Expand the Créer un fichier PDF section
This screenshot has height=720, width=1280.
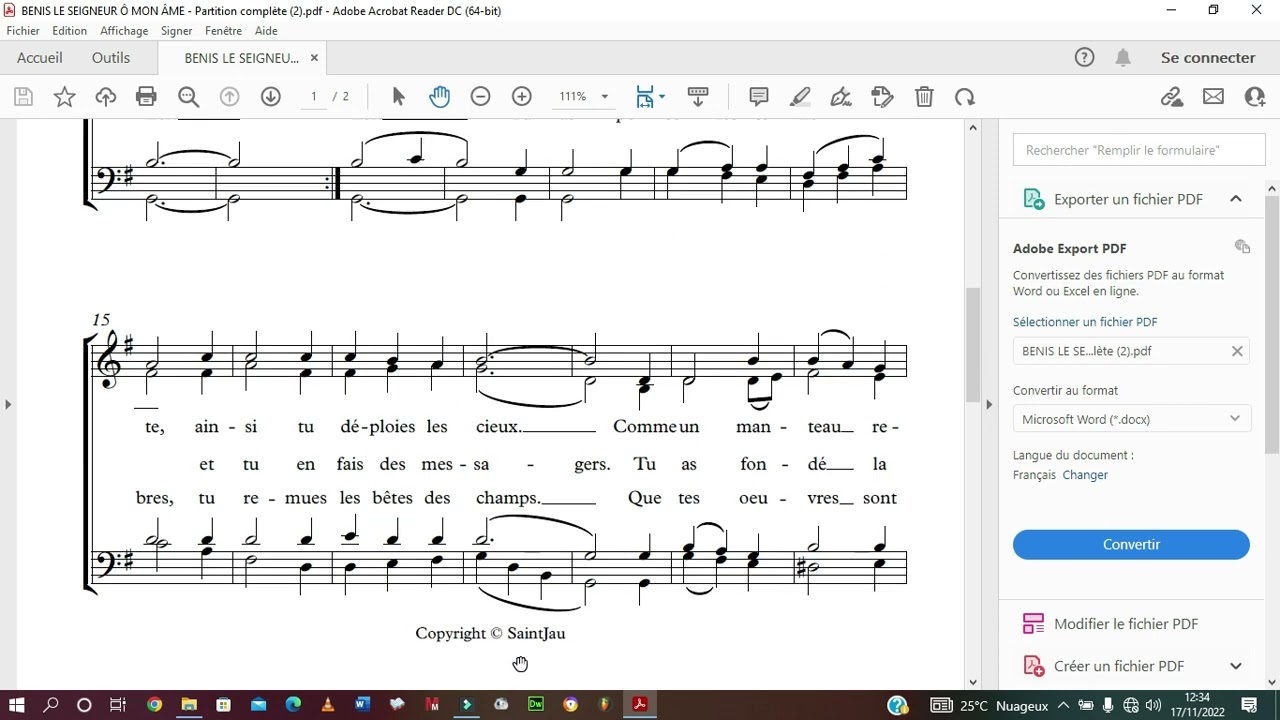[1236, 666]
